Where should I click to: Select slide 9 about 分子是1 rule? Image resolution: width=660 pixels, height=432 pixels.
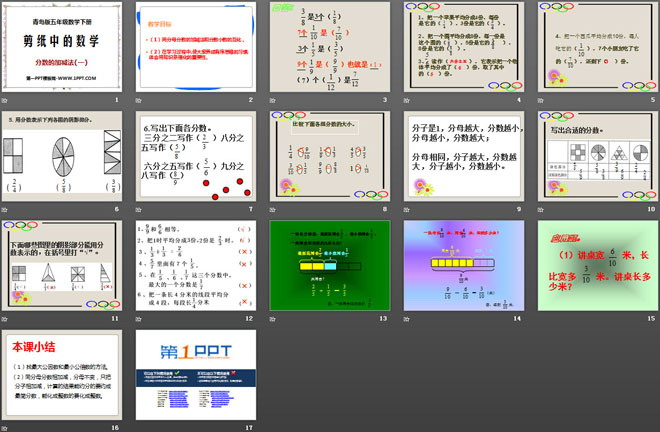click(x=460, y=156)
